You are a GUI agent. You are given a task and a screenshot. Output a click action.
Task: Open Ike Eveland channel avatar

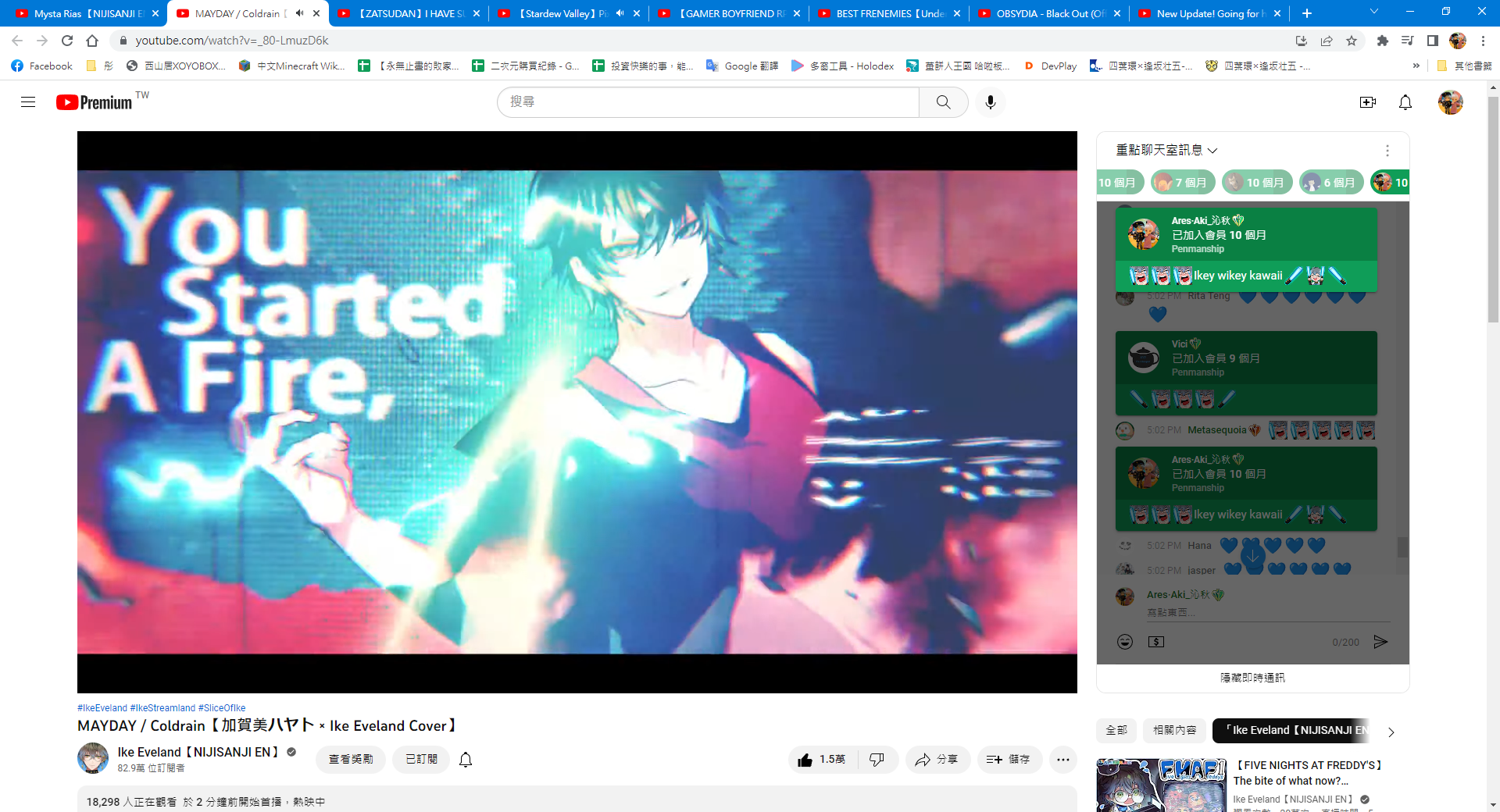pos(93,758)
